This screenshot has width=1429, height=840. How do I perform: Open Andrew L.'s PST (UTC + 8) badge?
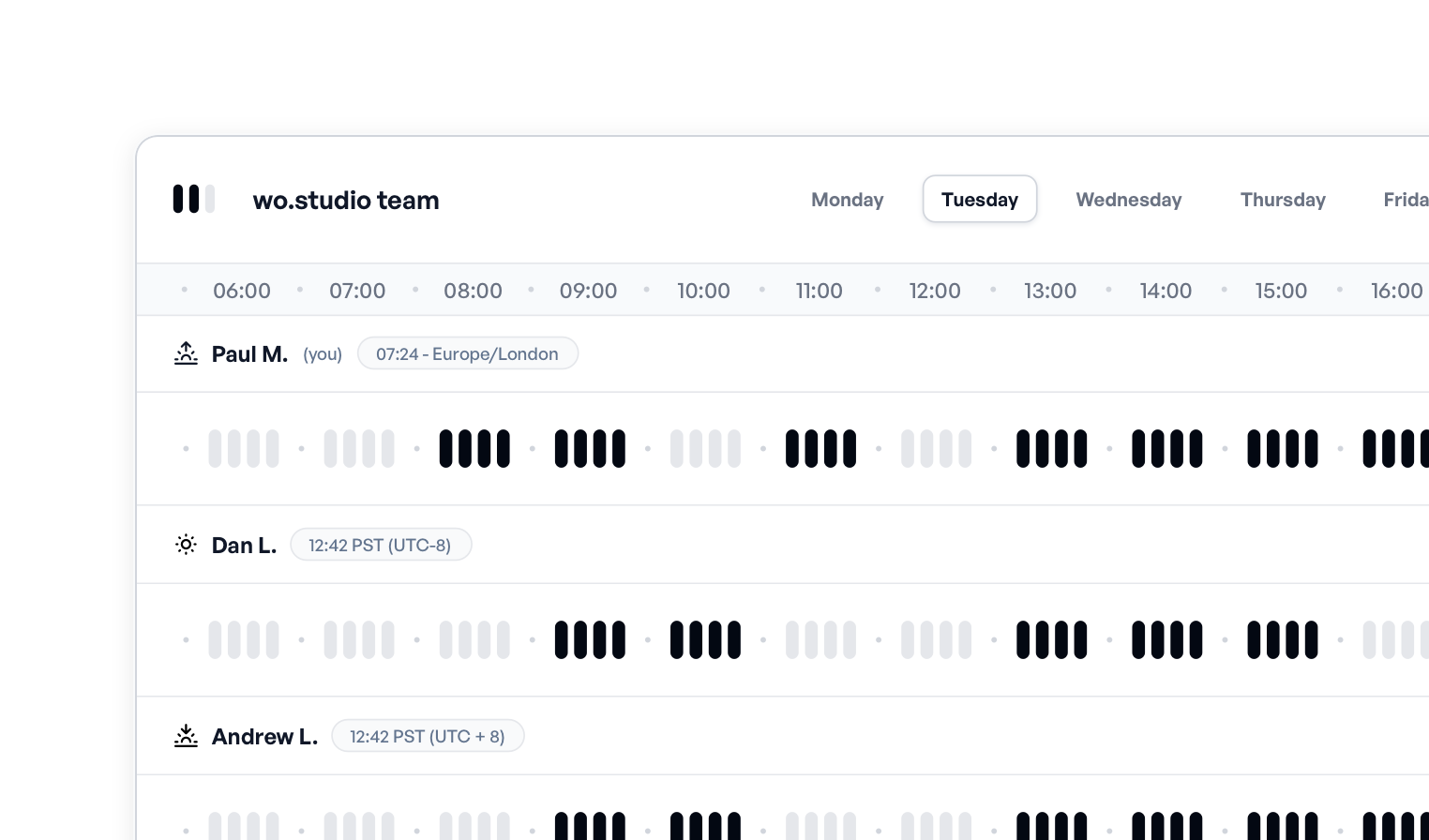point(427,736)
